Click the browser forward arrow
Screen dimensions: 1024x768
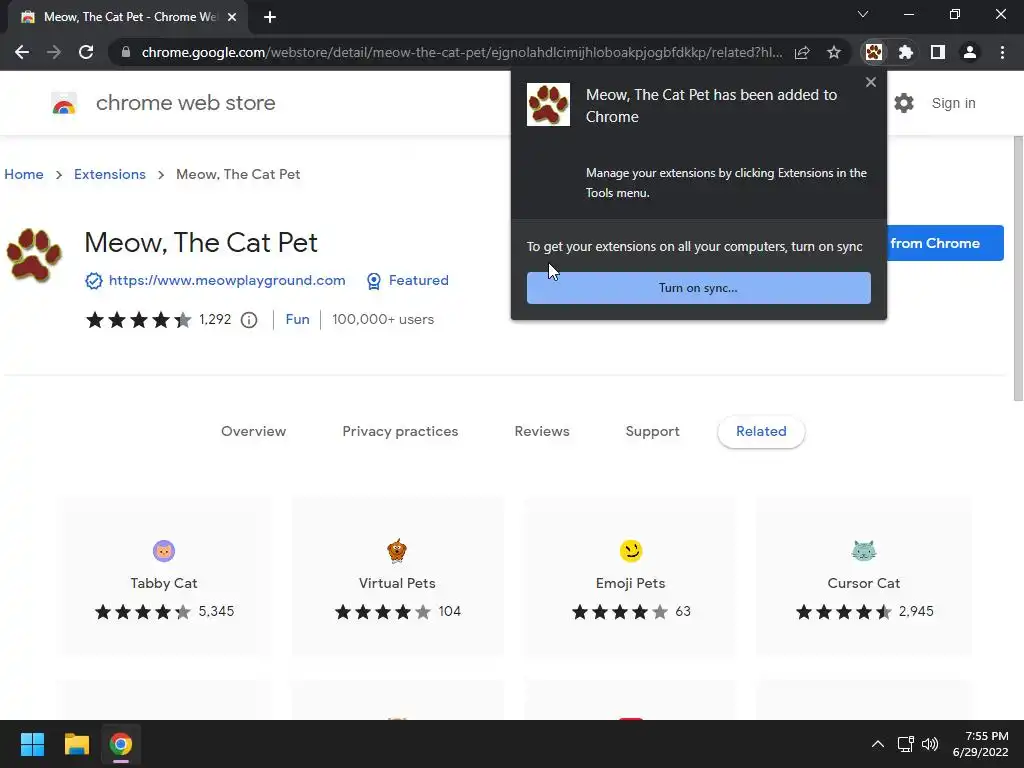click(x=54, y=52)
